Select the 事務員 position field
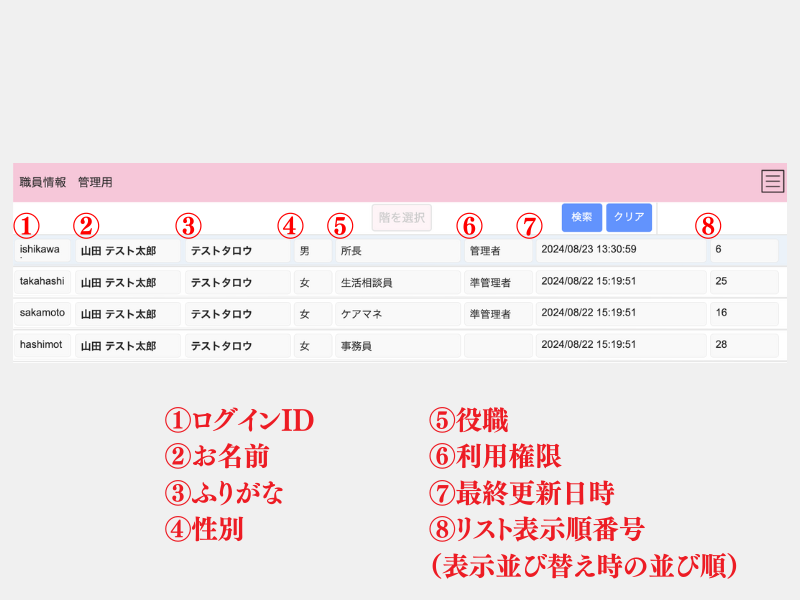The height and width of the screenshot is (600, 800). click(x=396, y=346)
